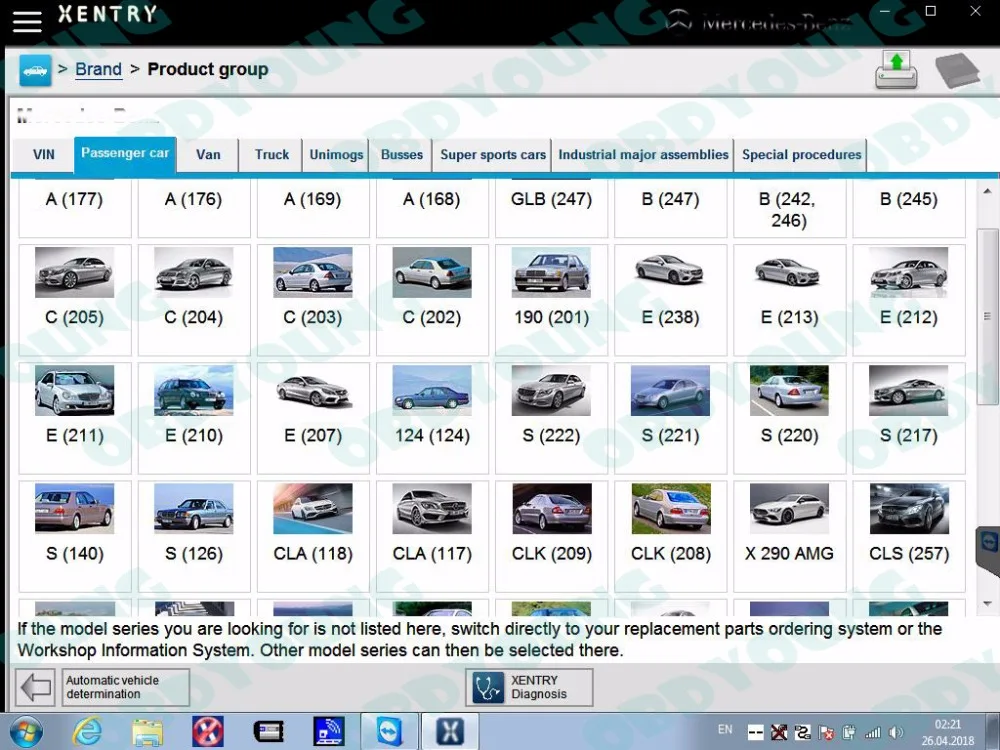Open the CLA (118) model tile

[x=313, y=536]
